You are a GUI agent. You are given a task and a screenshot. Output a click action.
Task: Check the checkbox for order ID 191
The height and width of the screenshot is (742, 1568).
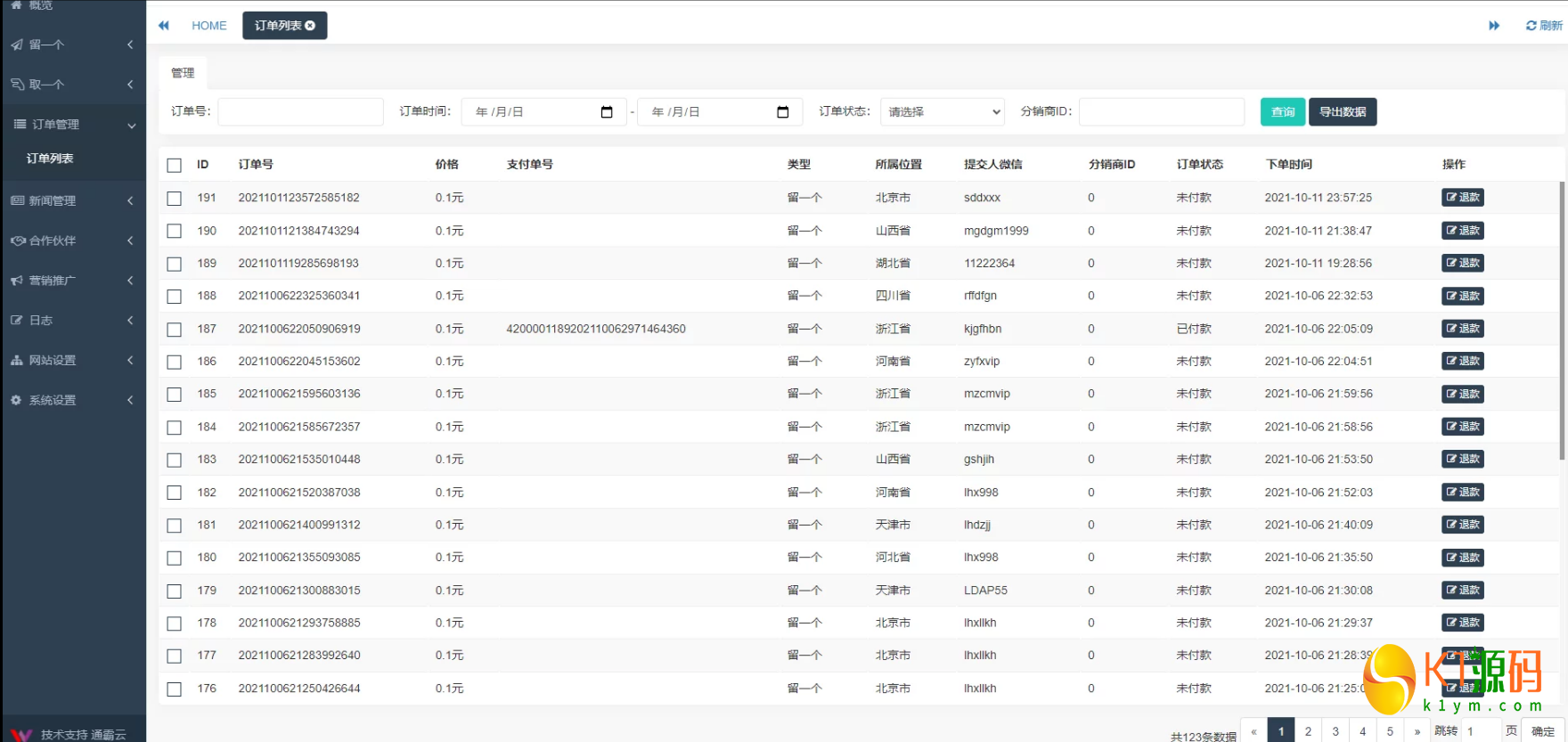point(175,199)
